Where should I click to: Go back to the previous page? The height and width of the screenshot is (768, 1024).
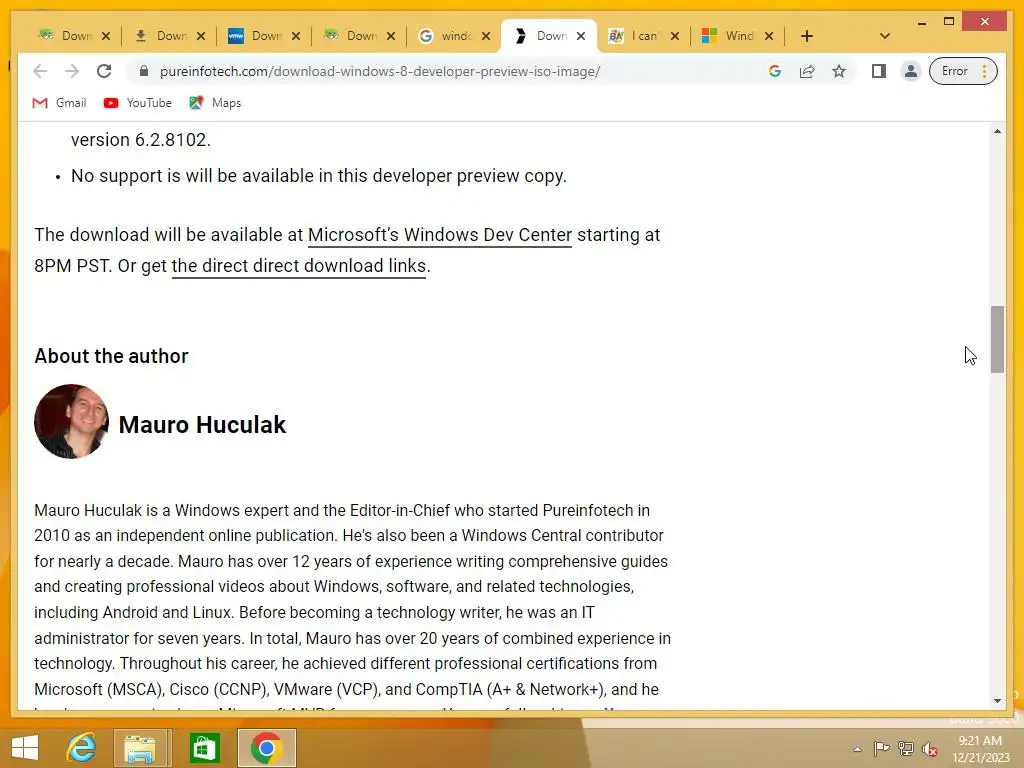point(40,71)
